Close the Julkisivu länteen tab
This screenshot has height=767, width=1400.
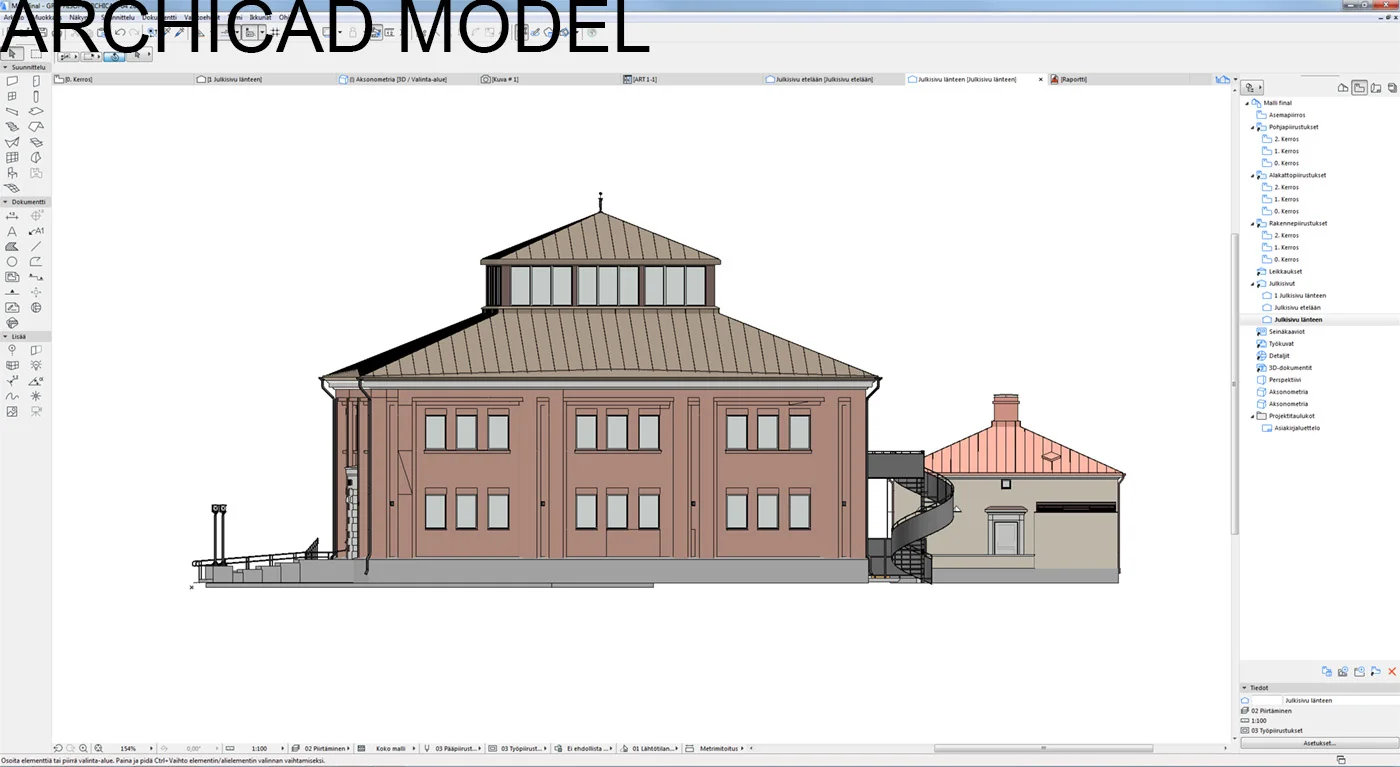[1040, 79]
